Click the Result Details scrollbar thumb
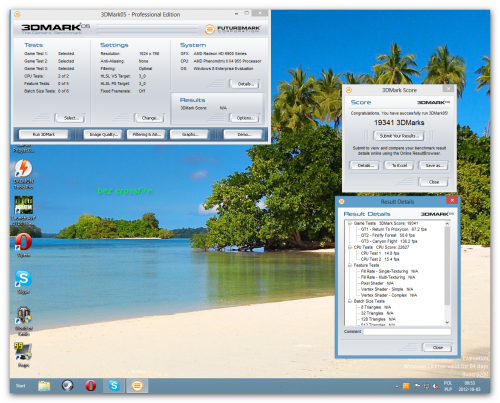Viewport: 500px width, 403px height. pos(447,266)
